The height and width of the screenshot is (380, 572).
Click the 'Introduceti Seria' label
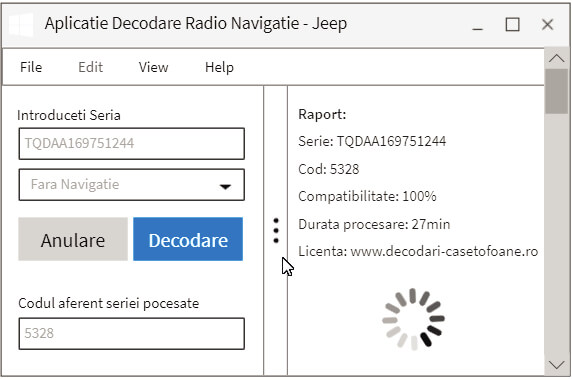69,115
